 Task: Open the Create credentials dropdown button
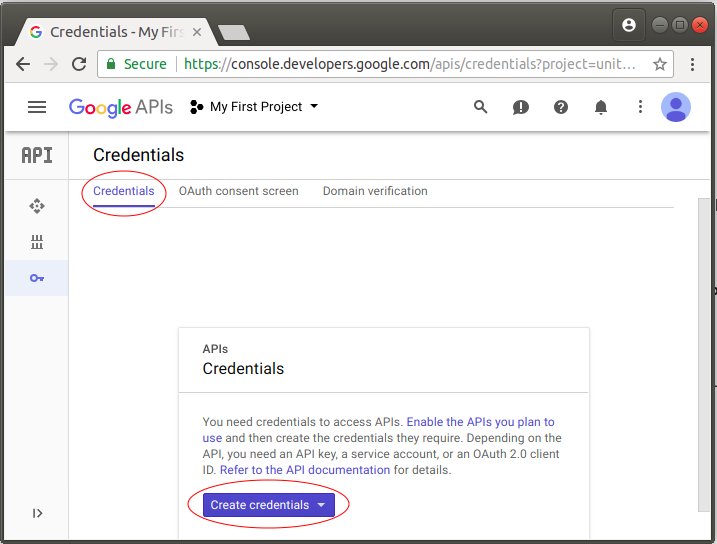pyautogui.click(x=269, y=505)
